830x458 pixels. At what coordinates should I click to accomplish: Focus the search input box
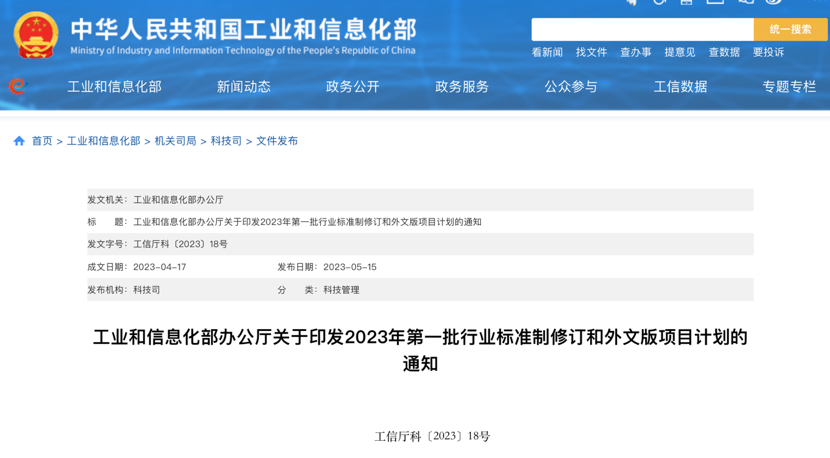pyautogui.click(x=642, y=30)
